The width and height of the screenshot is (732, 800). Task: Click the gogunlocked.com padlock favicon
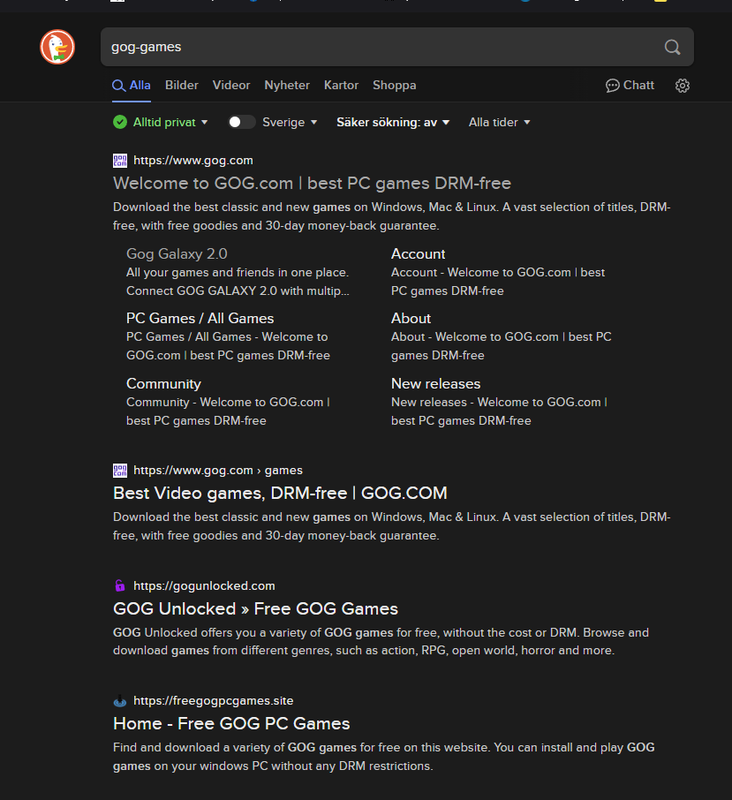pyautogui.click(x=120, y=586)
